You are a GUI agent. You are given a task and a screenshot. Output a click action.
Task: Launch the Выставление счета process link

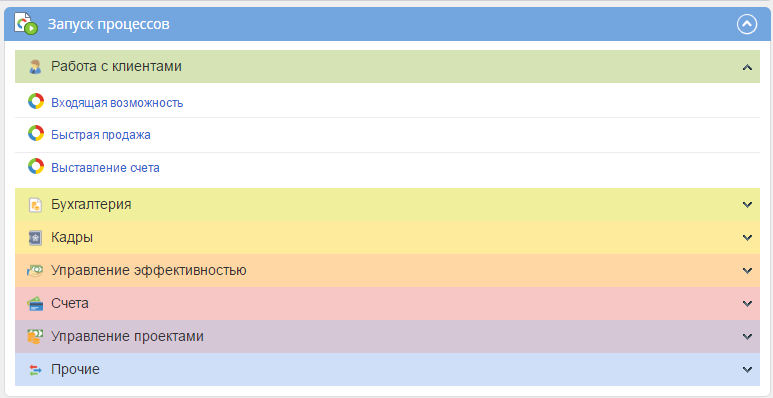tap(105, 168)
